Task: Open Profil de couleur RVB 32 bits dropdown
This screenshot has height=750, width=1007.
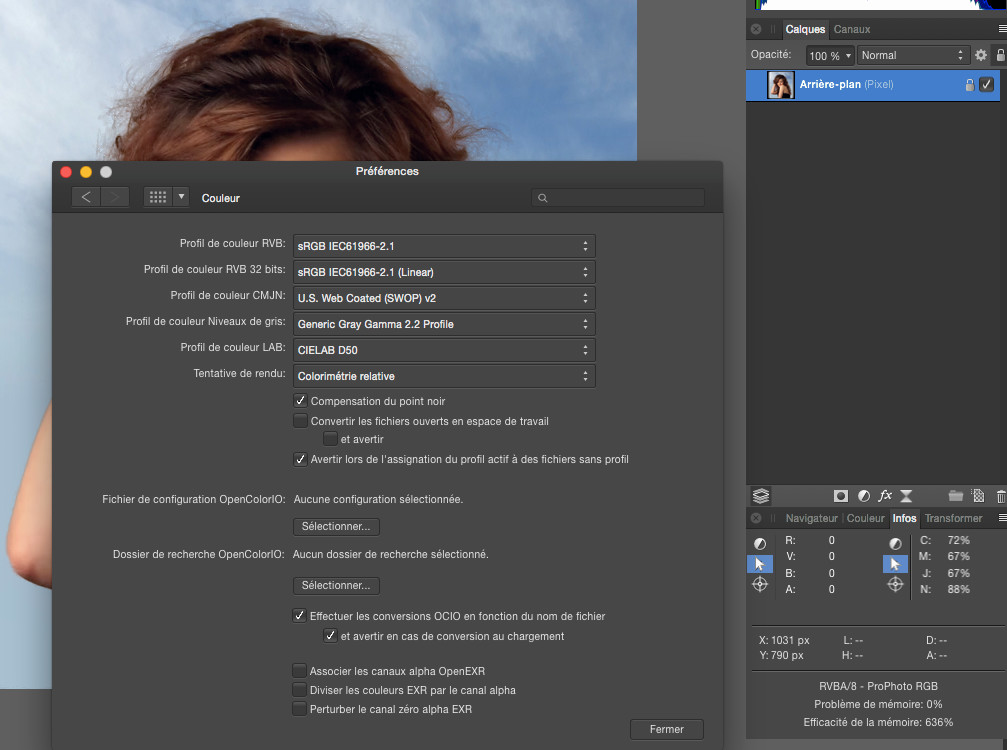Action: tap(444, 272)
